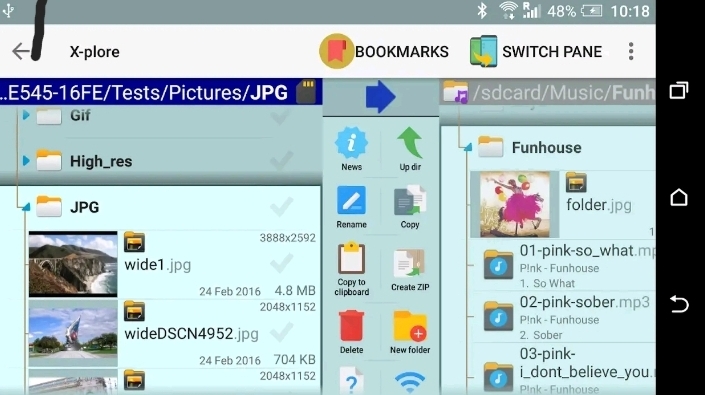Collapse the JPG folder tree arrow

pos(26,207)
